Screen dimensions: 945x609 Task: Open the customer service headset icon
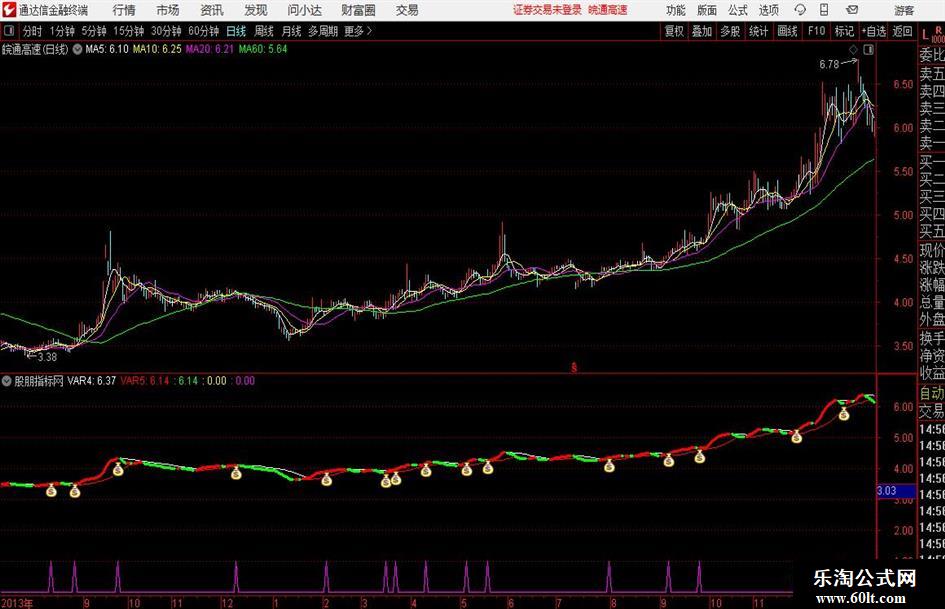click(x=800, y=10)
